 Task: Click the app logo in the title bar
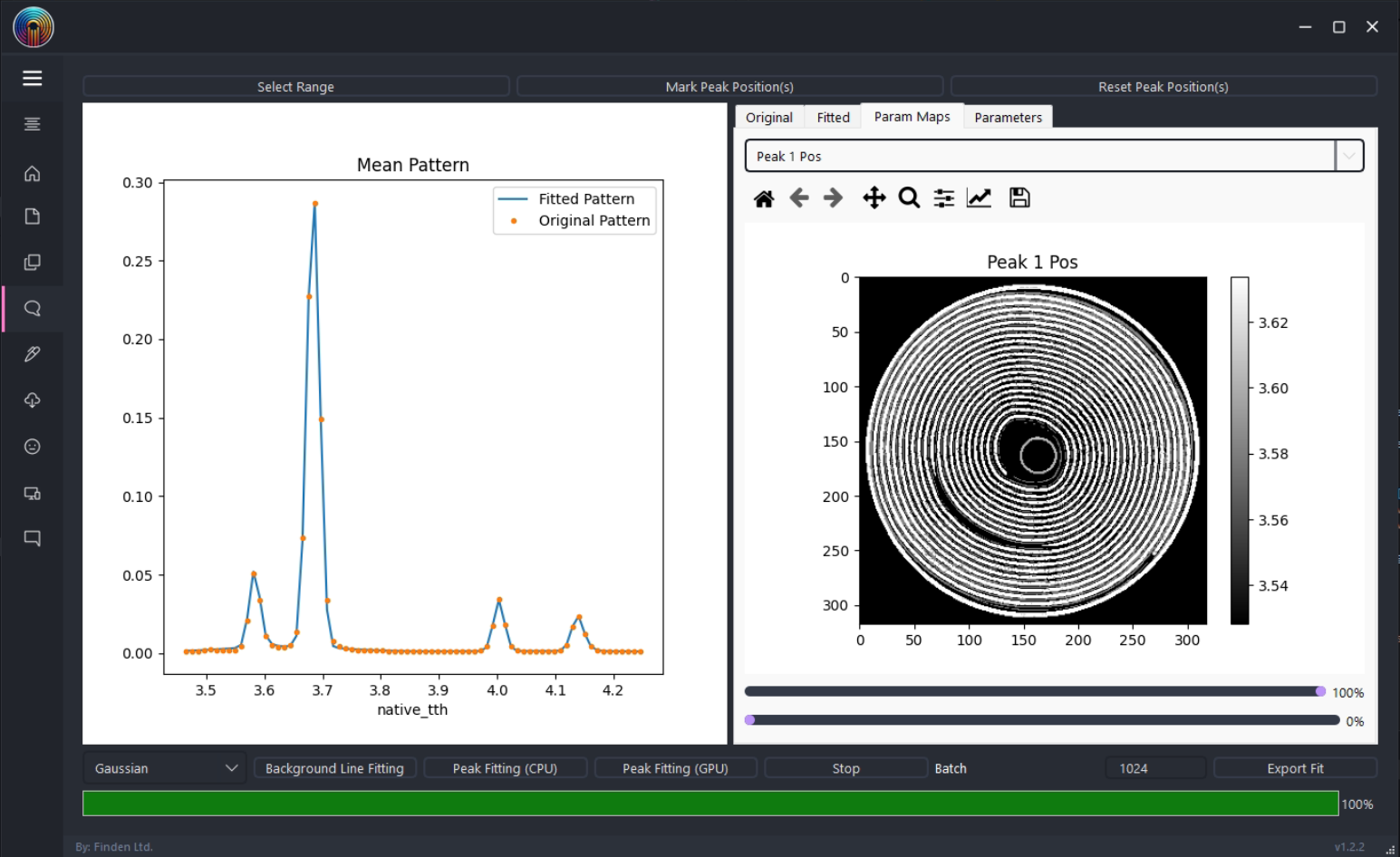(x=34, y=26)
